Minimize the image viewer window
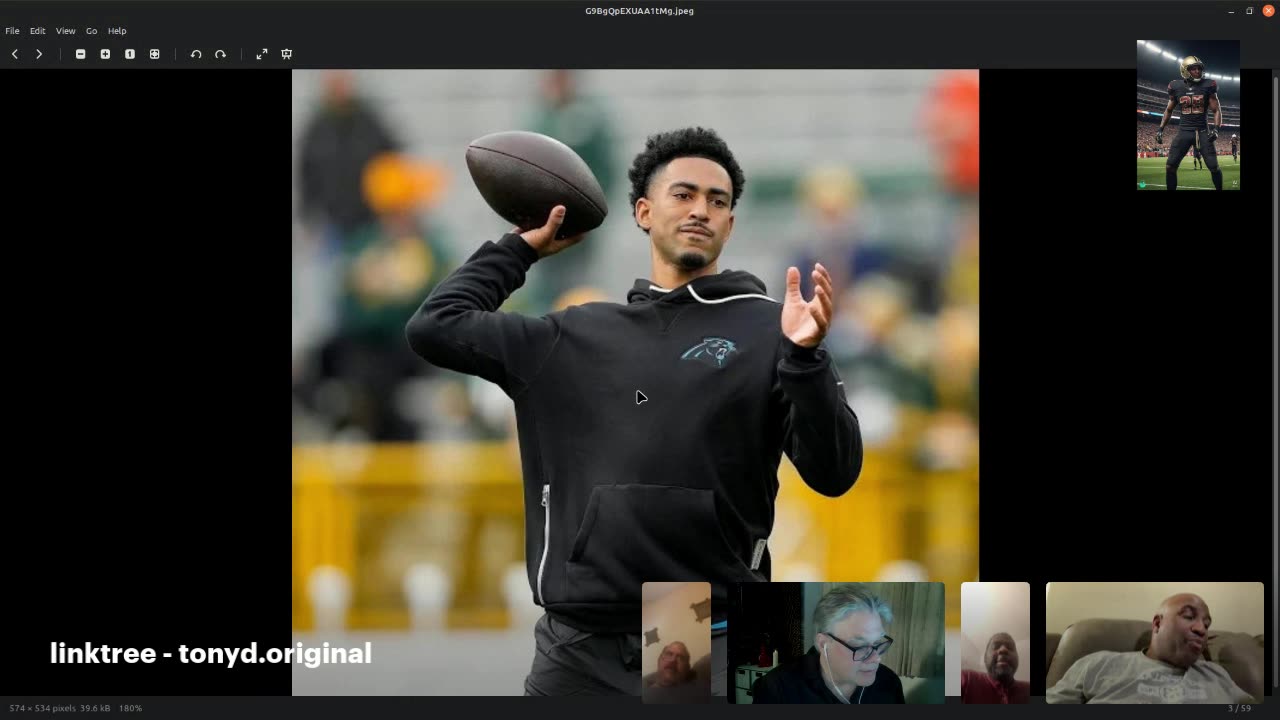 point(1231,11)
